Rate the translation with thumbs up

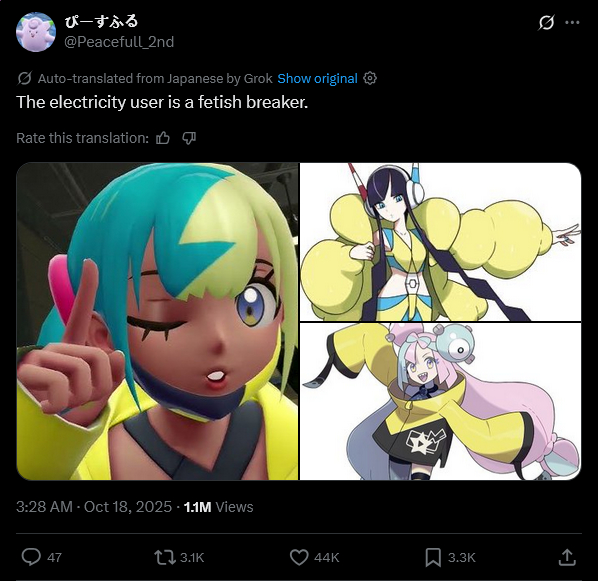pos(163,138)
